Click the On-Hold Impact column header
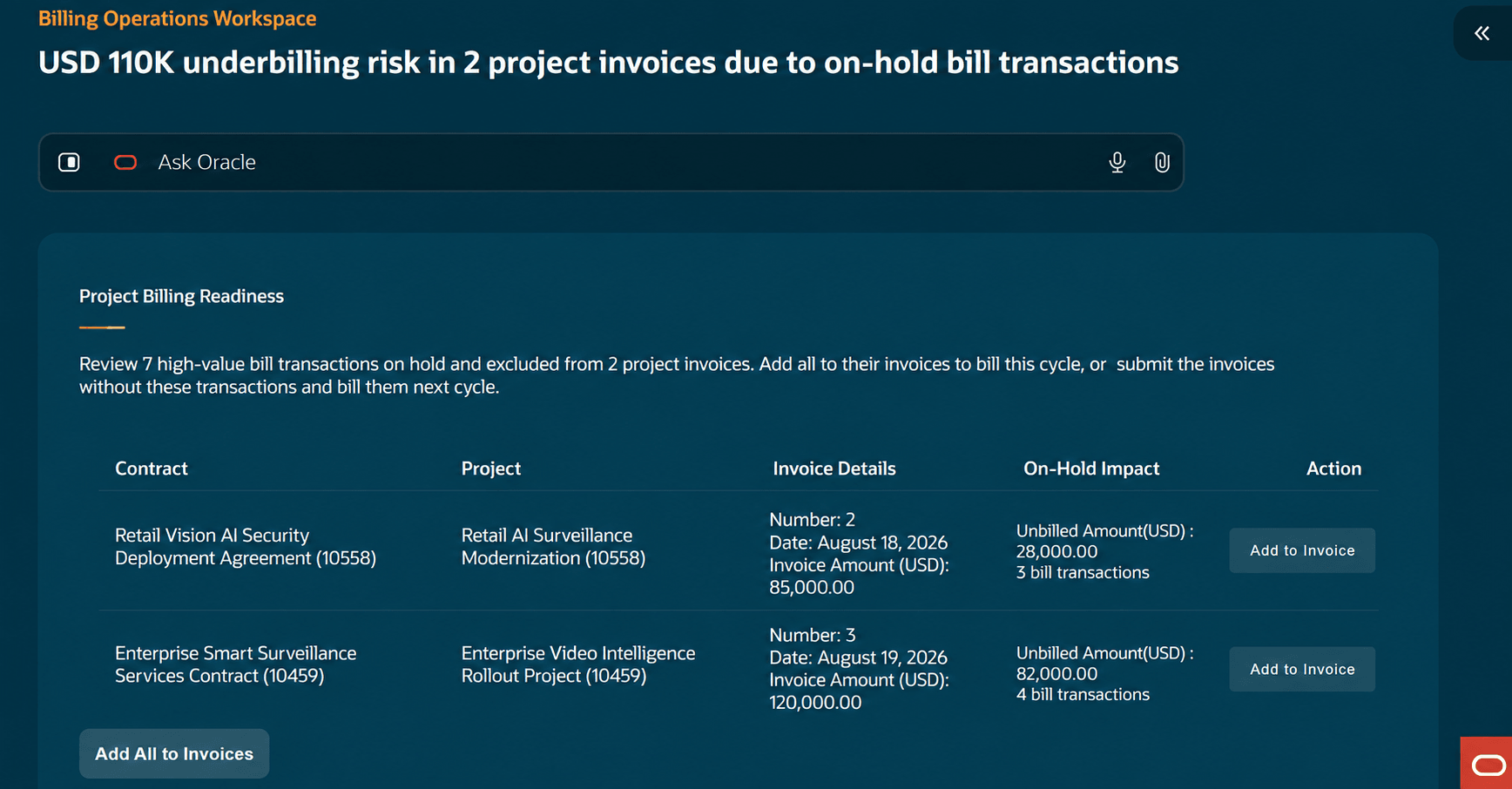1512x789 pixels. tap(1091, 469)
